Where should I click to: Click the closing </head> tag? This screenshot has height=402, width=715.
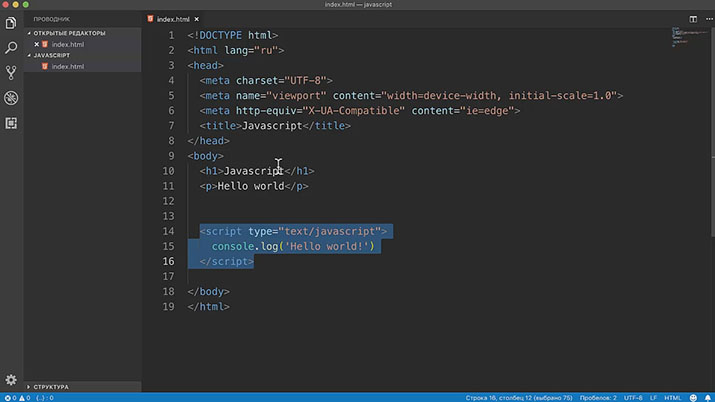(208, 141)
